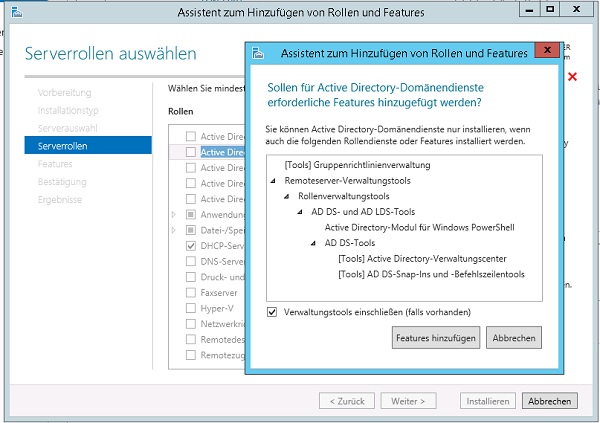Screen dimensions: 600x423
Task: Check the Druck- und role checkbox
Action: point(191,277)
